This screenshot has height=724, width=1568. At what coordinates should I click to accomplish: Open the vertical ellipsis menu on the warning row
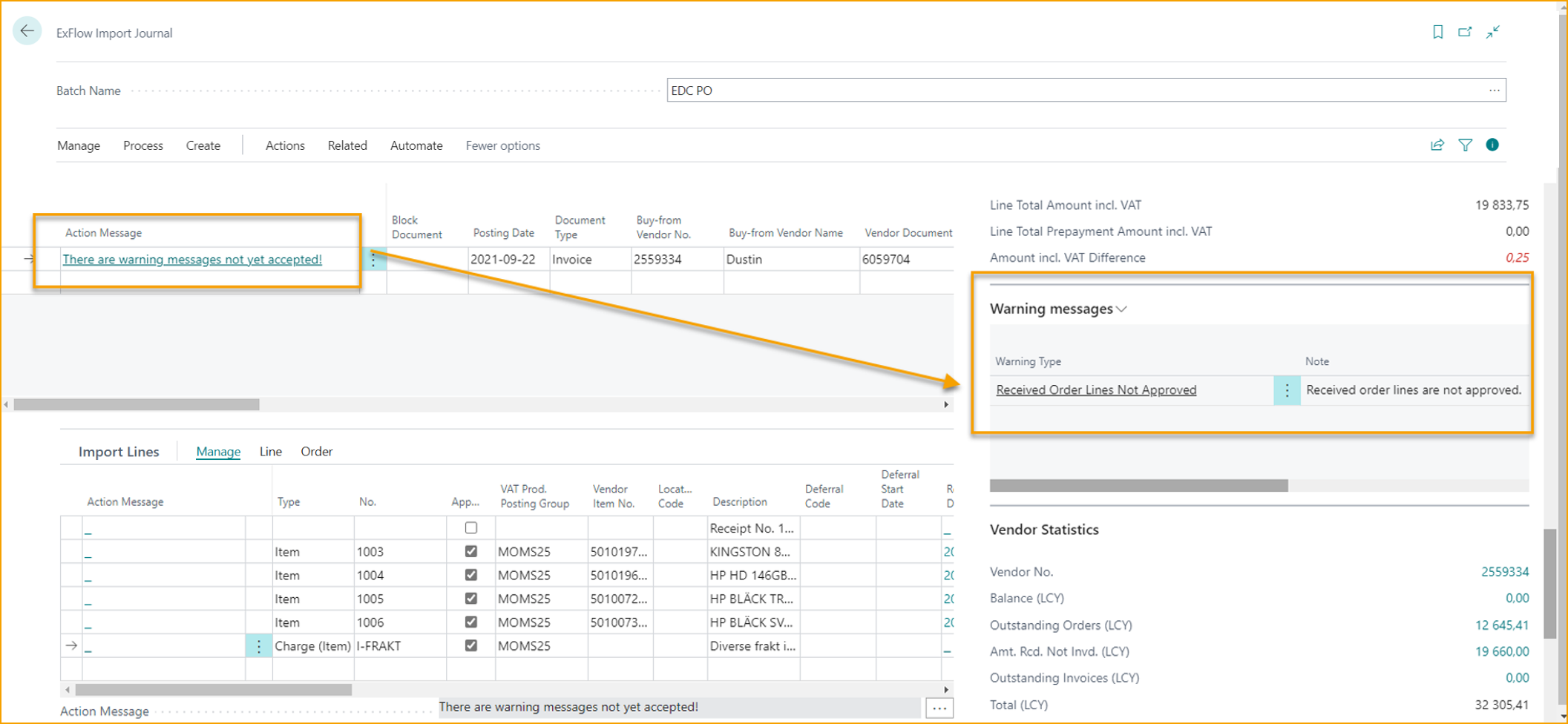(x=1286, y=389)
